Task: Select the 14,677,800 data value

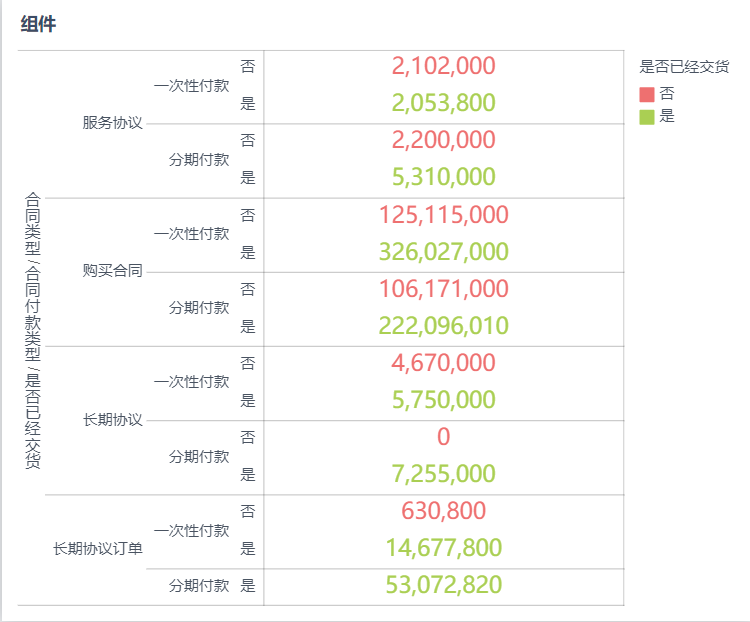Action: click(444, 548)
